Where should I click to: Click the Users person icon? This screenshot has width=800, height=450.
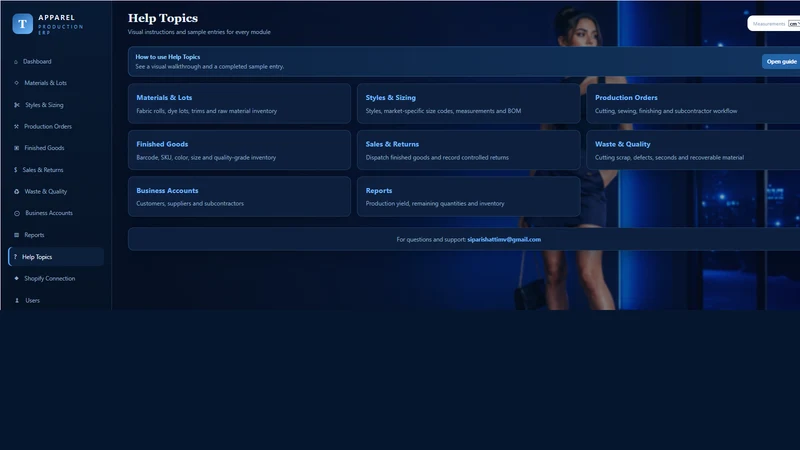coord(17,301)
